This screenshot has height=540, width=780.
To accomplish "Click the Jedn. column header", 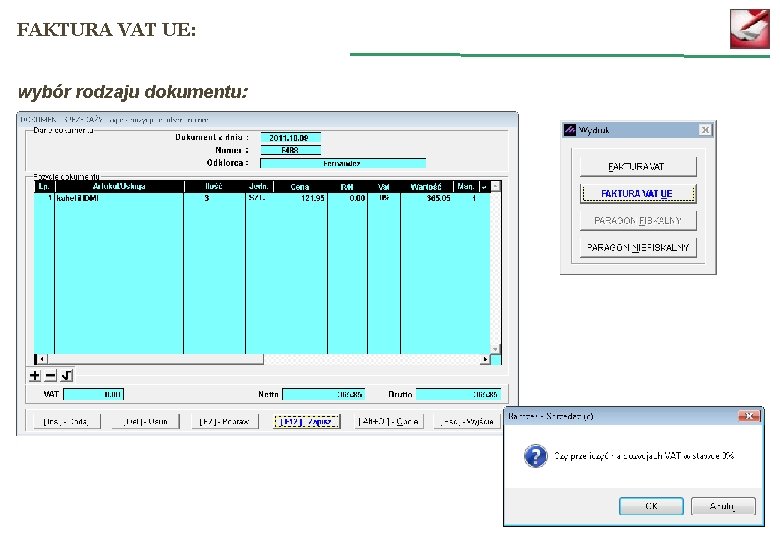I will [x=259, y=186].
